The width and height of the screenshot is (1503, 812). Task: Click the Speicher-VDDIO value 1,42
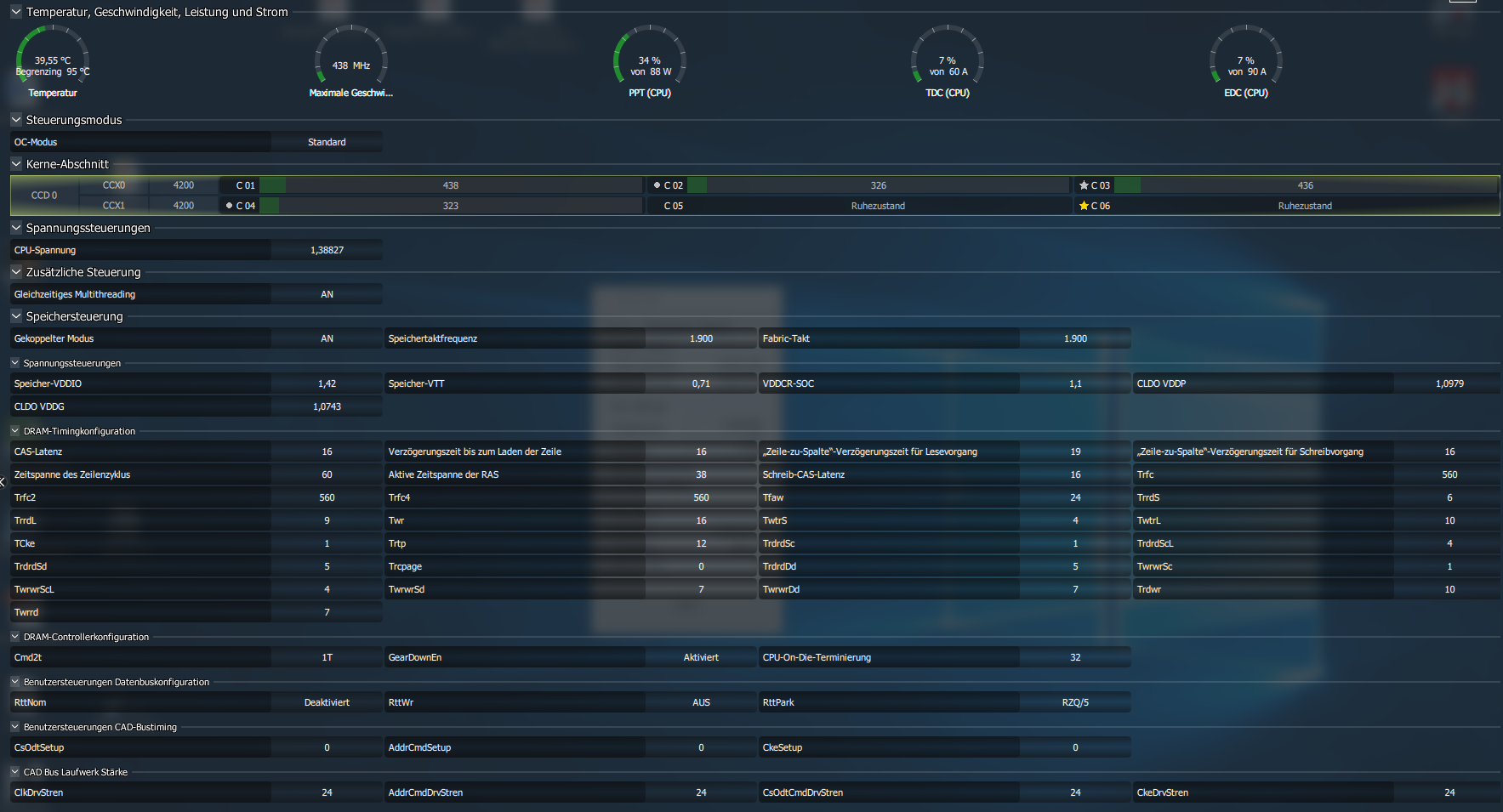(x=327, y=383)
